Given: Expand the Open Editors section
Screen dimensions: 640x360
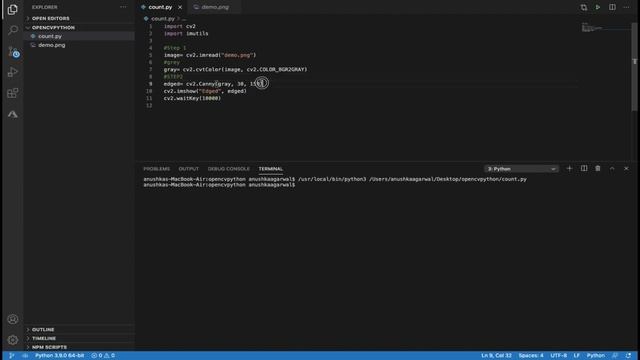Looking at the screenshot, I should point(51,18).
